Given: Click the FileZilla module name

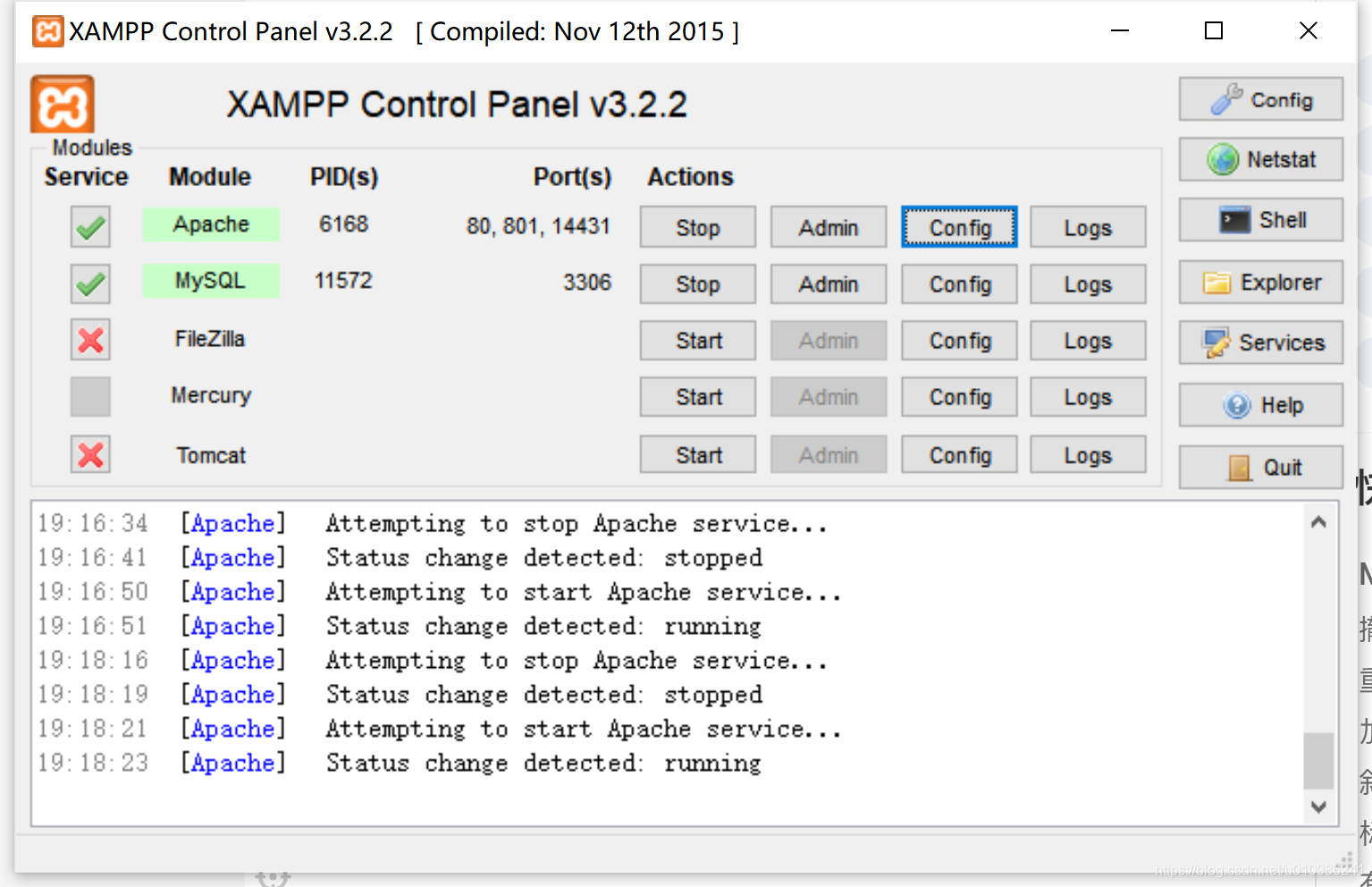Looking at the screenshot, I should pyautogui.click(x=210, y=339).
